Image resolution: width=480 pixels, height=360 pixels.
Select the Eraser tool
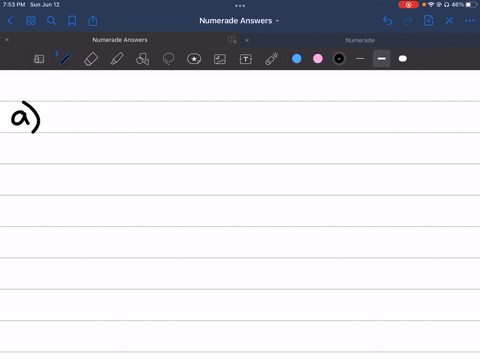tap(91, 59)
